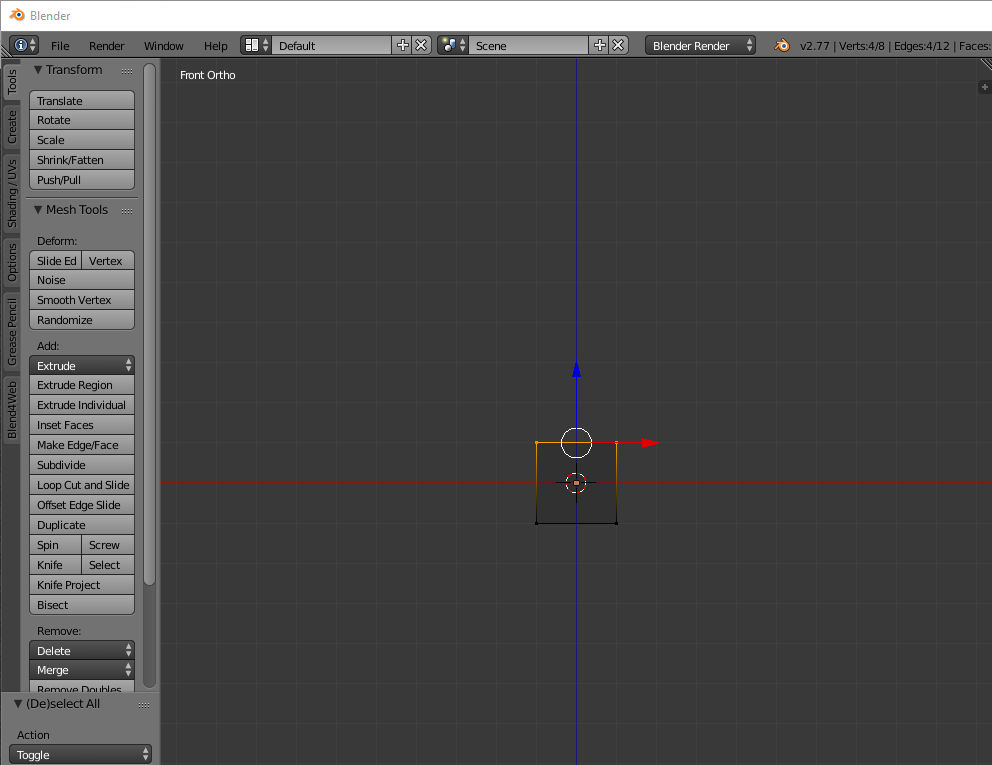Open the screen layout browse icon
The width and height of the screenshot is (992, 765).
(x=256, y=46)
